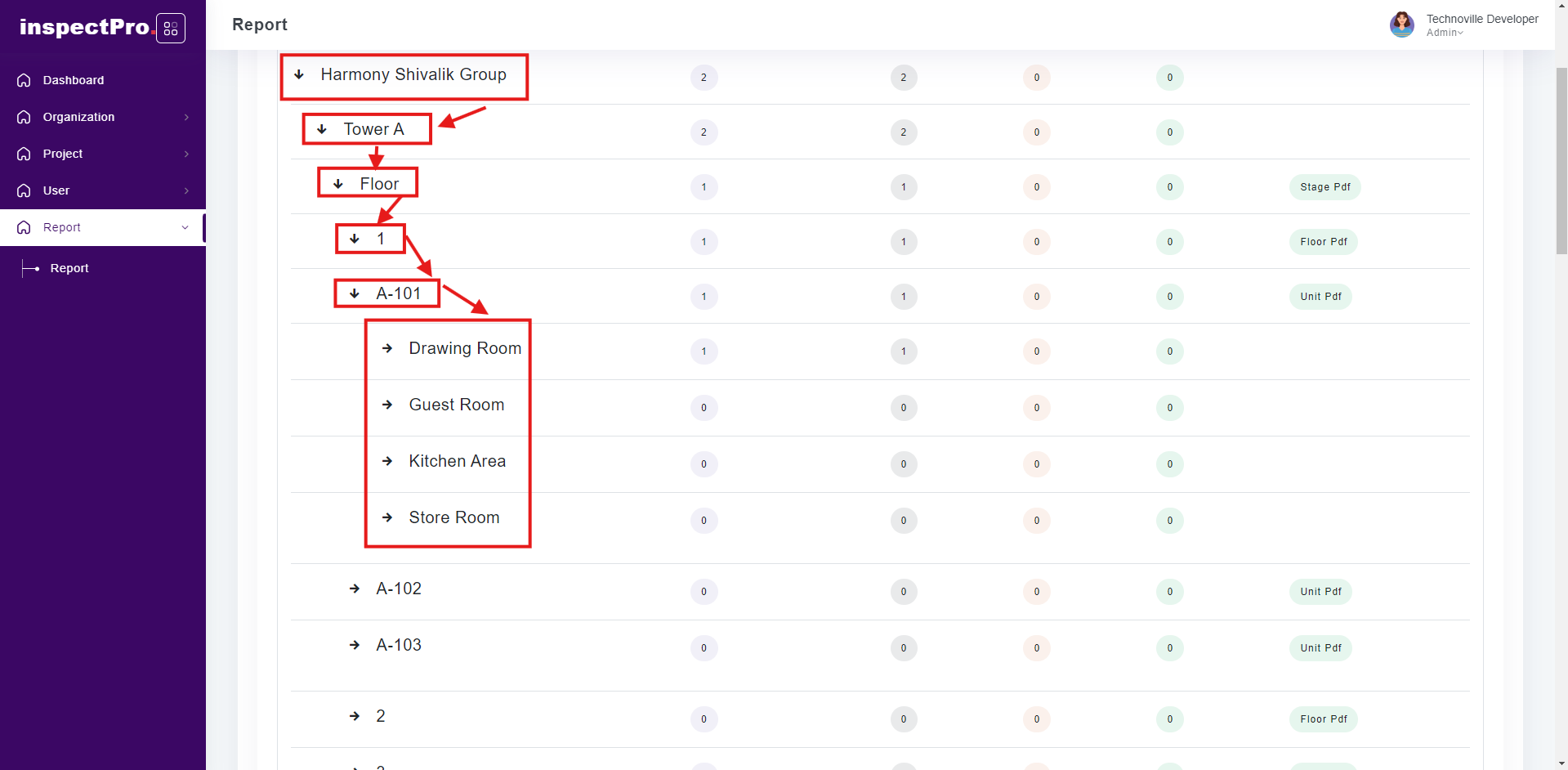Image resolution: width=1568 pixels, height=770 pixels.
Task: Click the User icon in sidebar
Action: (24, 190)
